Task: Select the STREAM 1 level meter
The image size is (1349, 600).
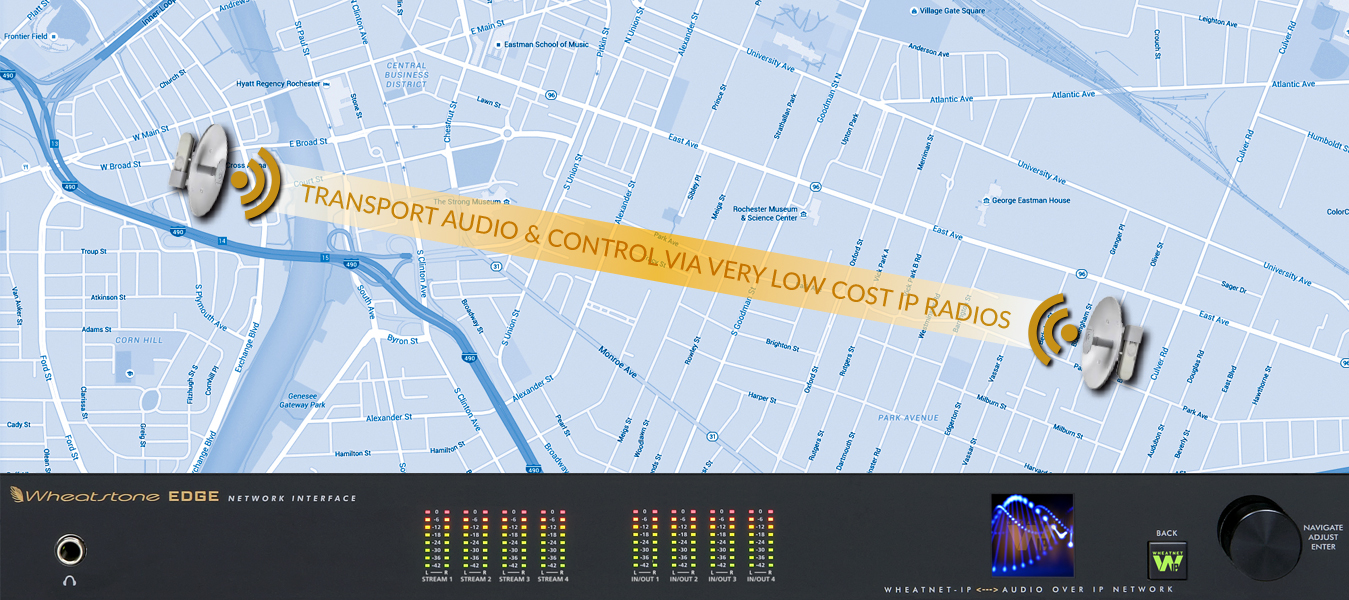Action: pyautogui.click(x=437, y=545)
